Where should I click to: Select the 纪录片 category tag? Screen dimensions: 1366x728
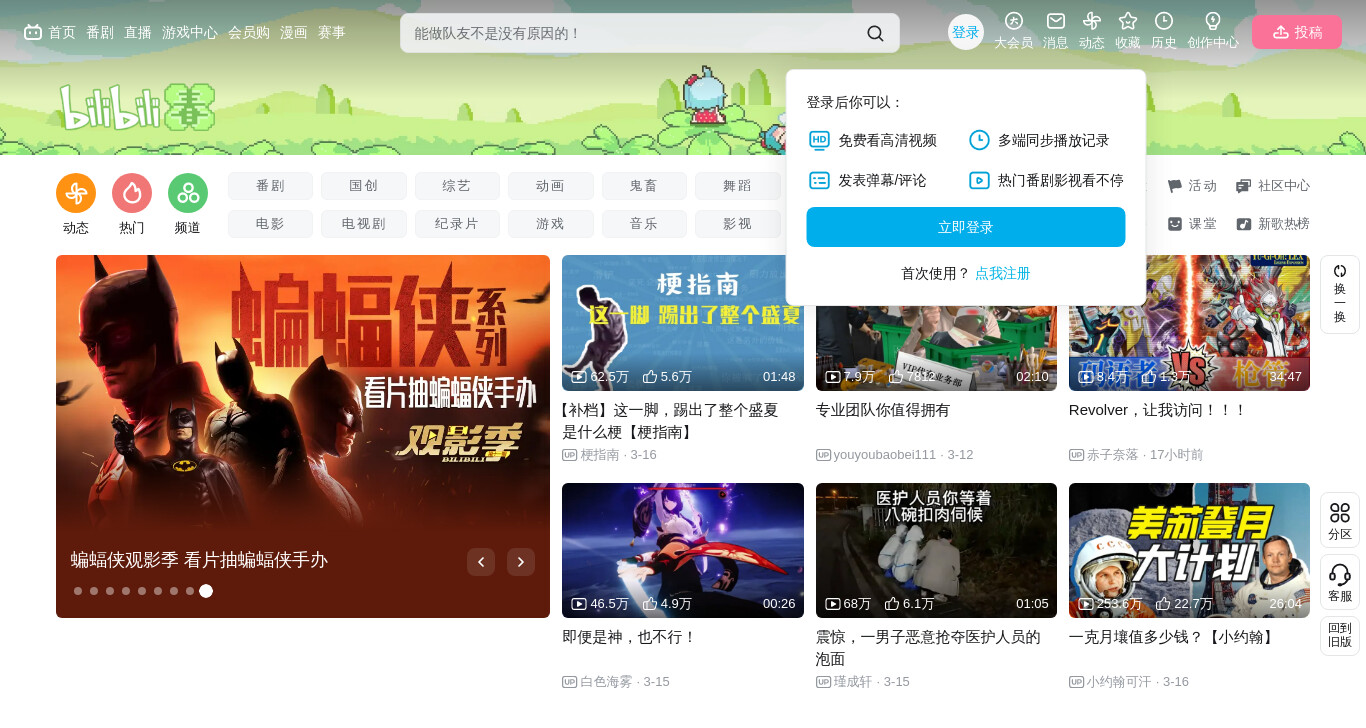pos(457,224)
